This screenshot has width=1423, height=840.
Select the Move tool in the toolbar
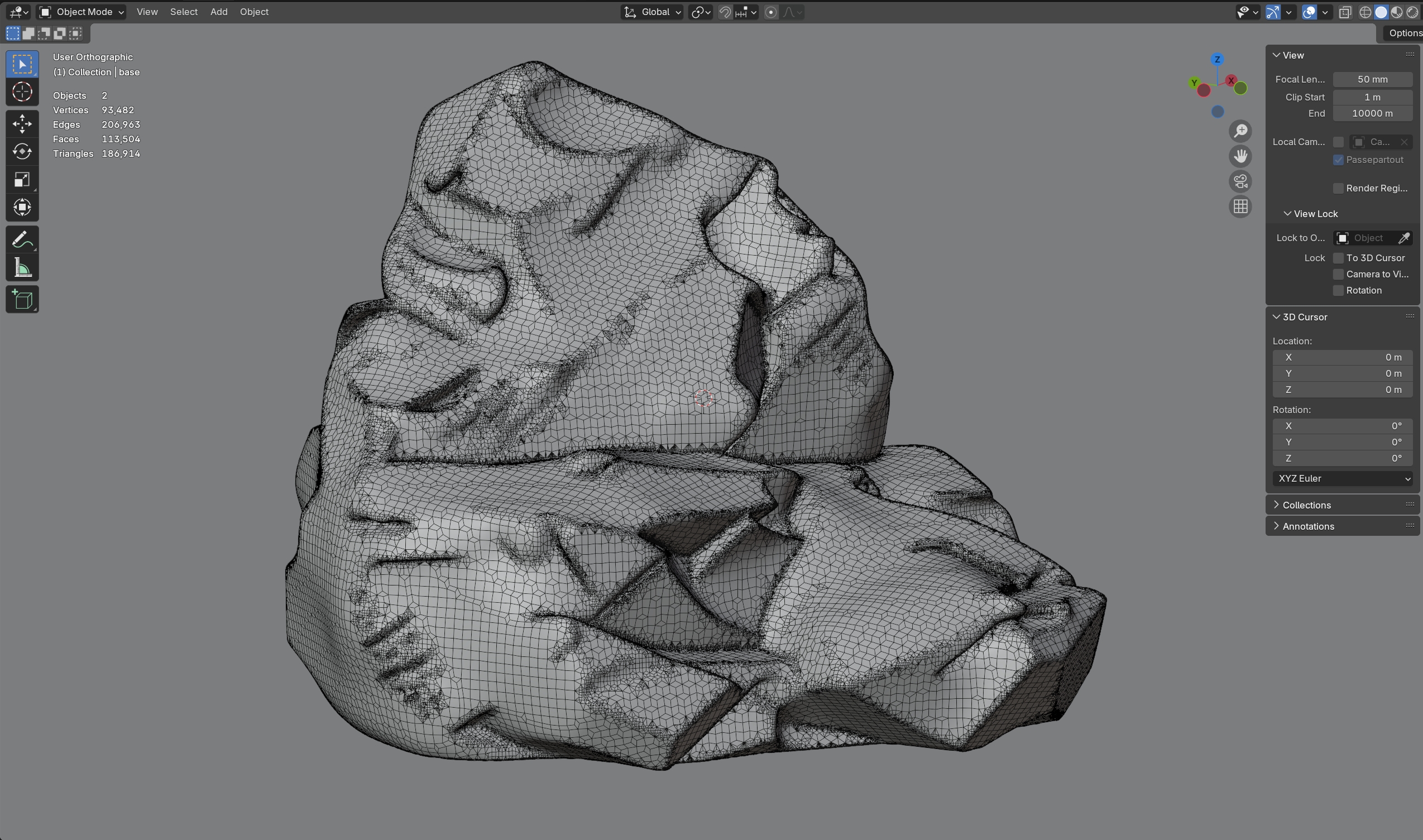click(22, 123)
